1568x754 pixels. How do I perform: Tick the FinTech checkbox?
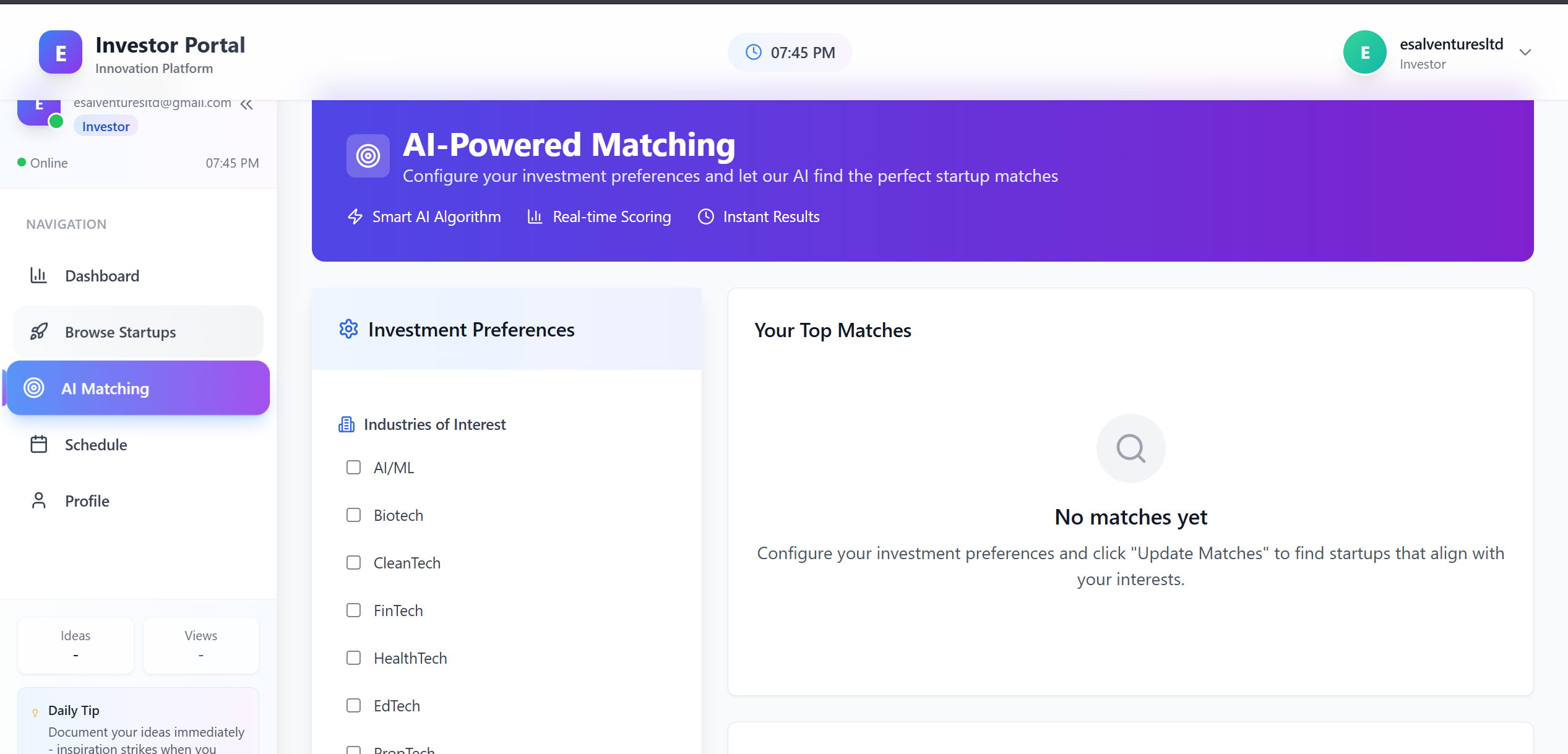click(x=353, y=610)
